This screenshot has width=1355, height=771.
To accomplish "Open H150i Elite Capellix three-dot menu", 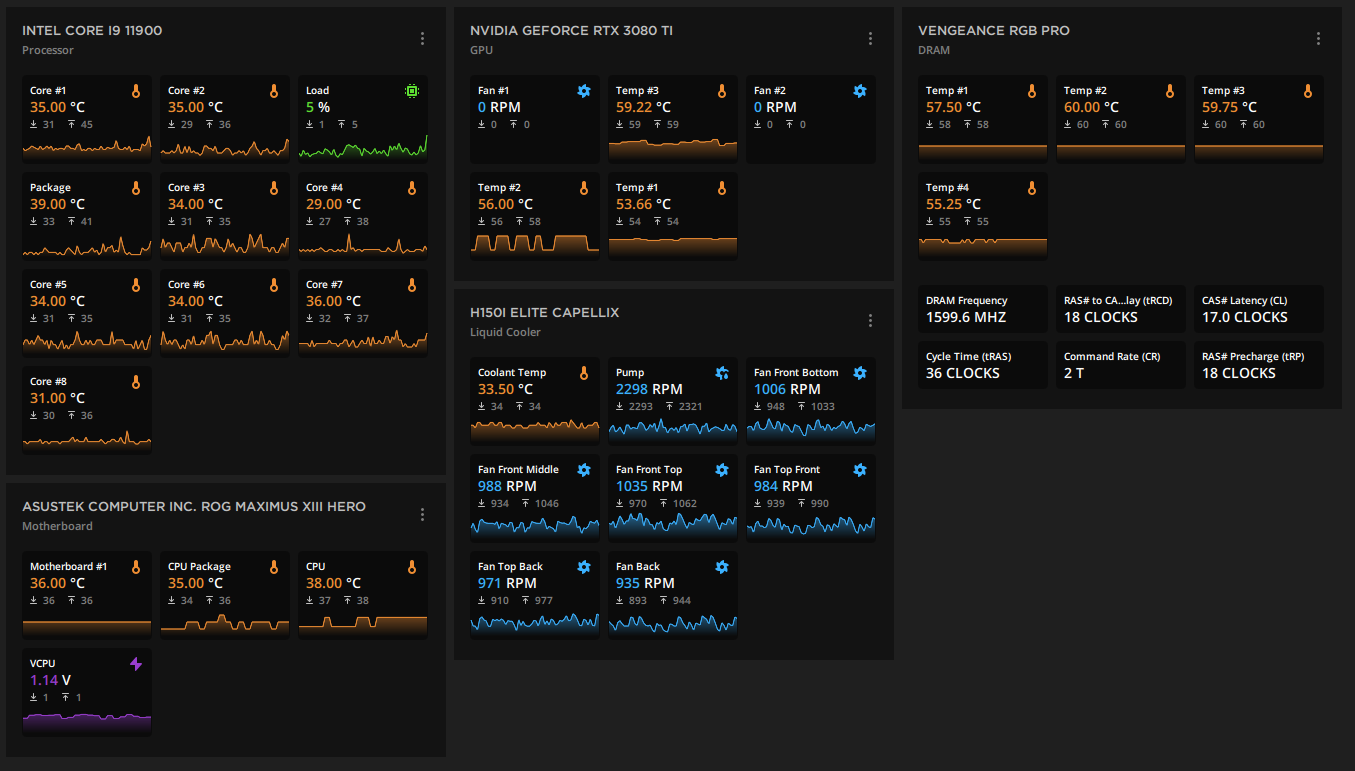I will [870, 321].
